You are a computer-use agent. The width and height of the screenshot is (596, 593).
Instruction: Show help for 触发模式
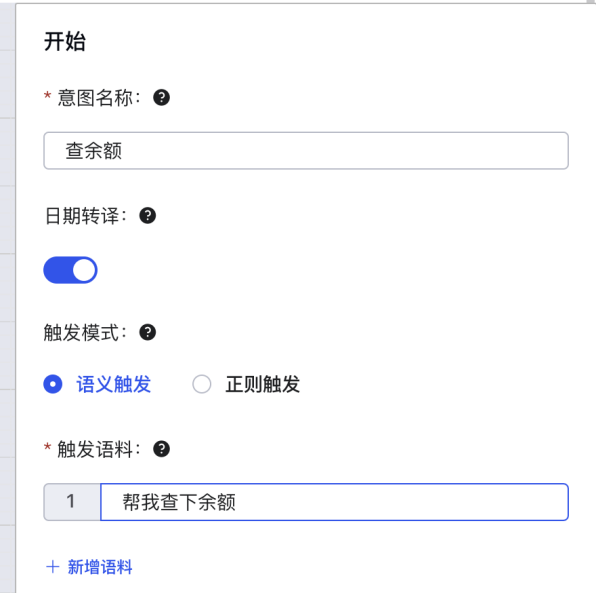(x=147, y=332)
